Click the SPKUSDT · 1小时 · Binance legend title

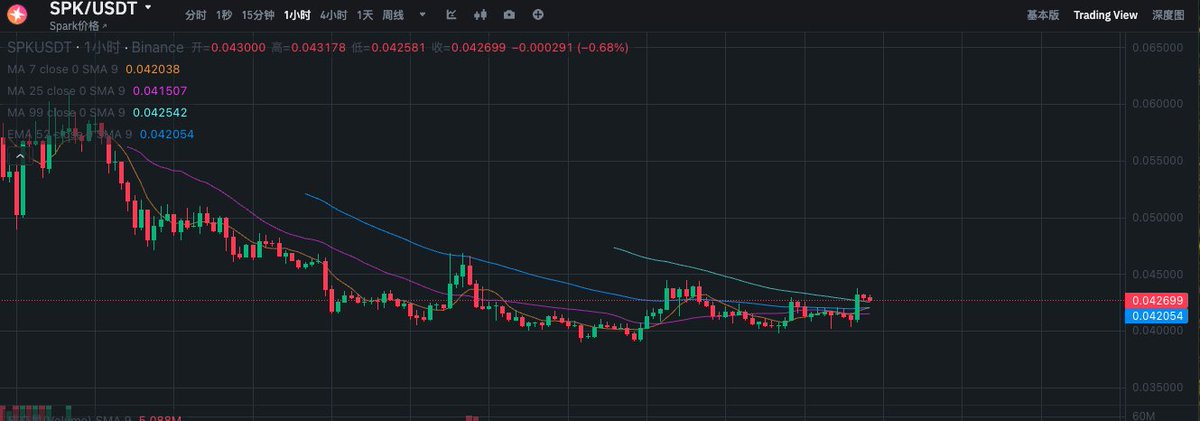[x=96, y=47]
